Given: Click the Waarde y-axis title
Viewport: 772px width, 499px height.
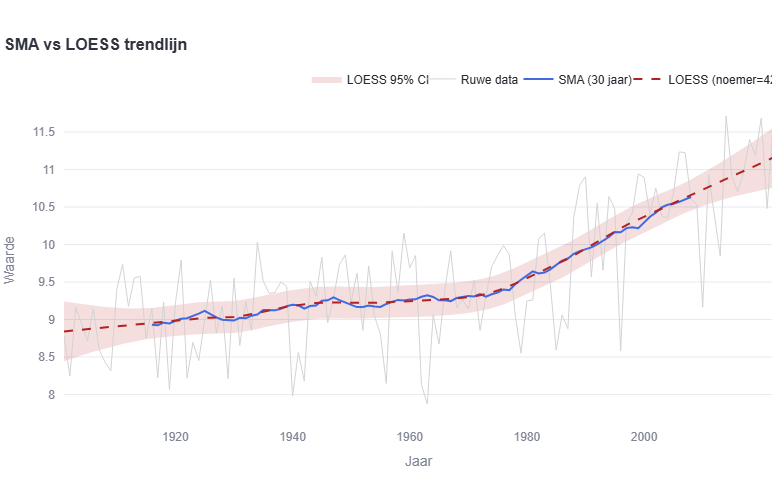Looking at the screenshot, I should [10, 260].
